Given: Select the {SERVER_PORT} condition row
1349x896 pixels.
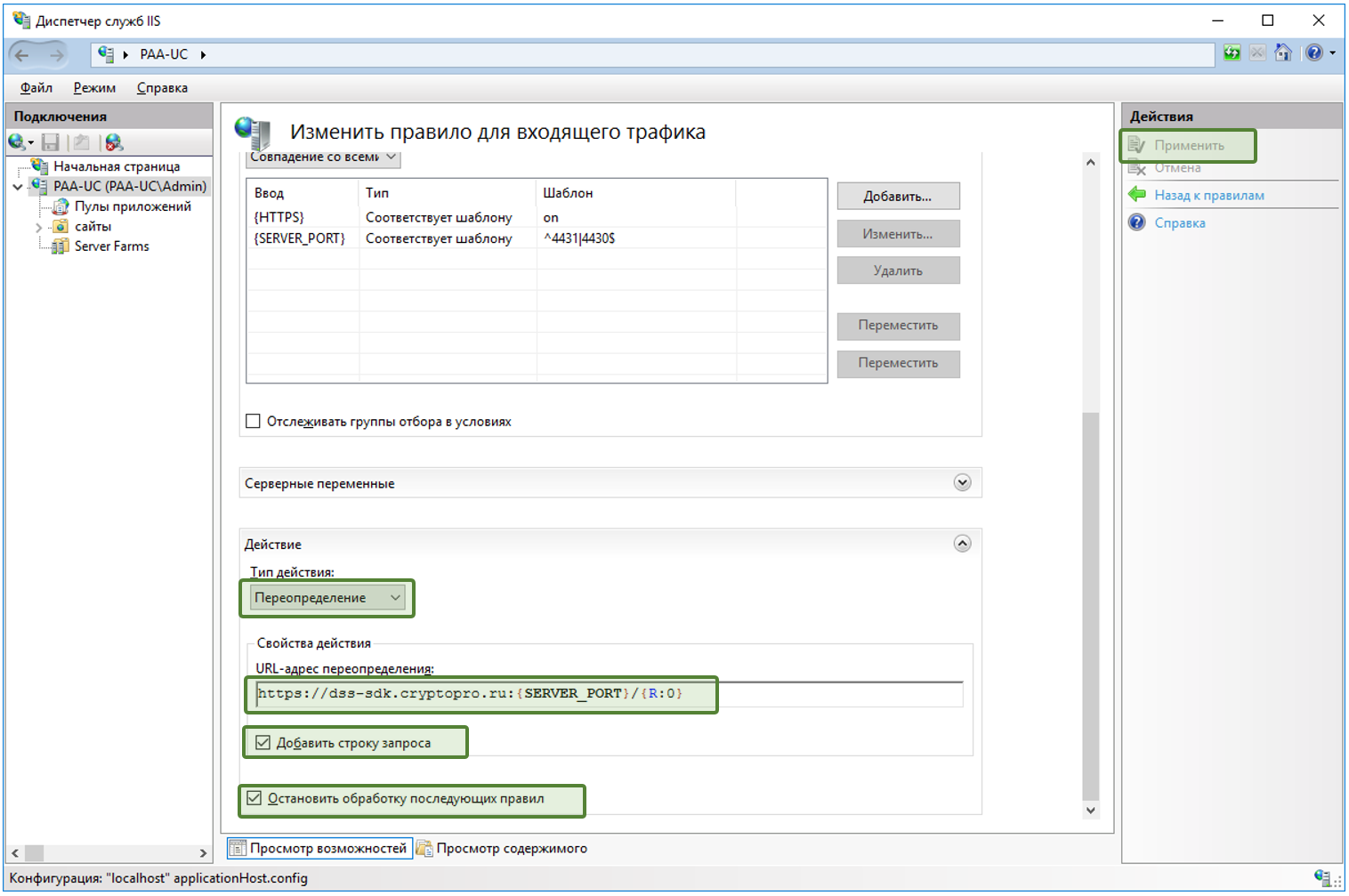Looking at the screenshot, I should click(x=537, y=238).
